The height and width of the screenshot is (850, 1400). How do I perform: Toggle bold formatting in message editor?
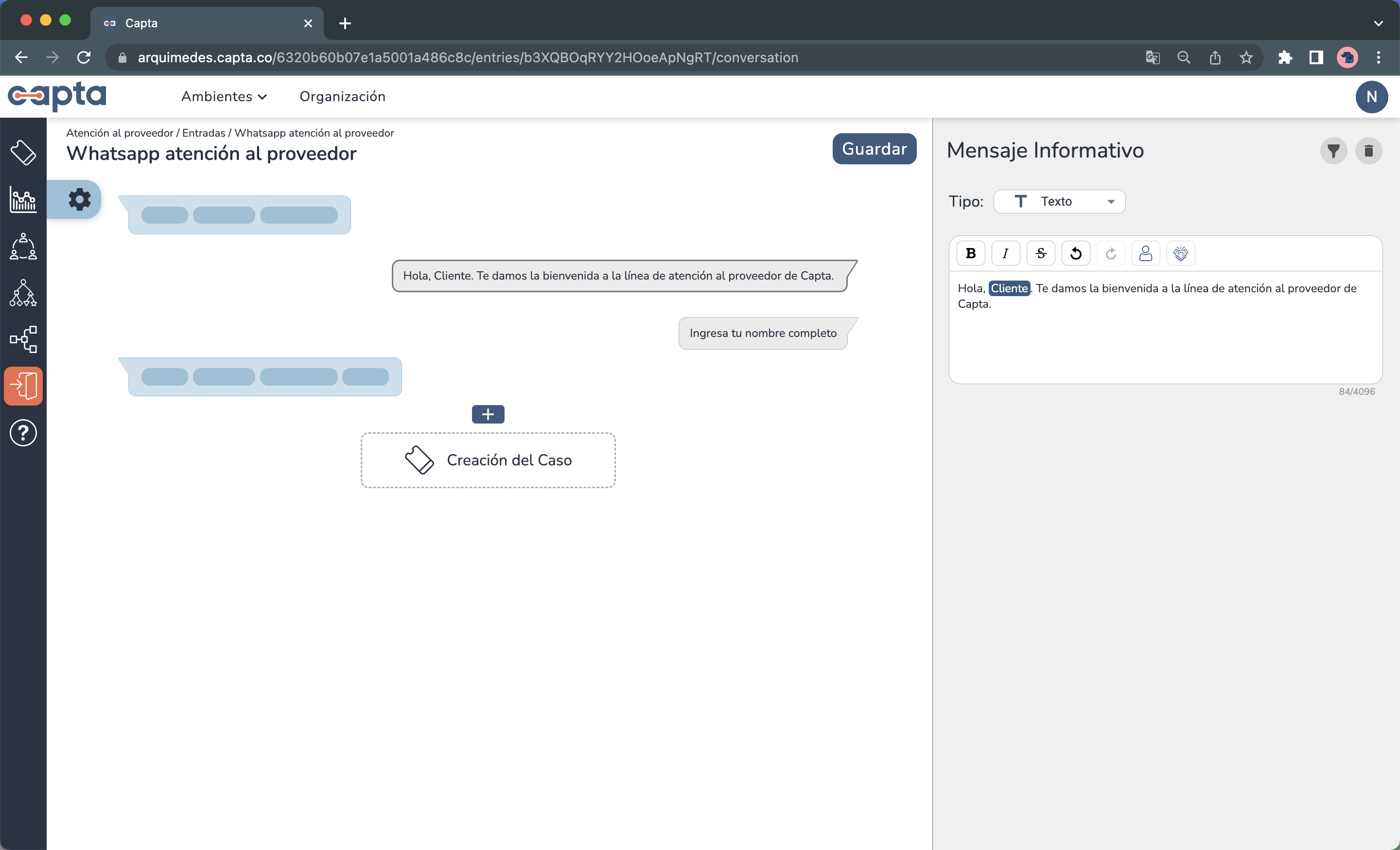pyautogui.click(x=970, y=253)
